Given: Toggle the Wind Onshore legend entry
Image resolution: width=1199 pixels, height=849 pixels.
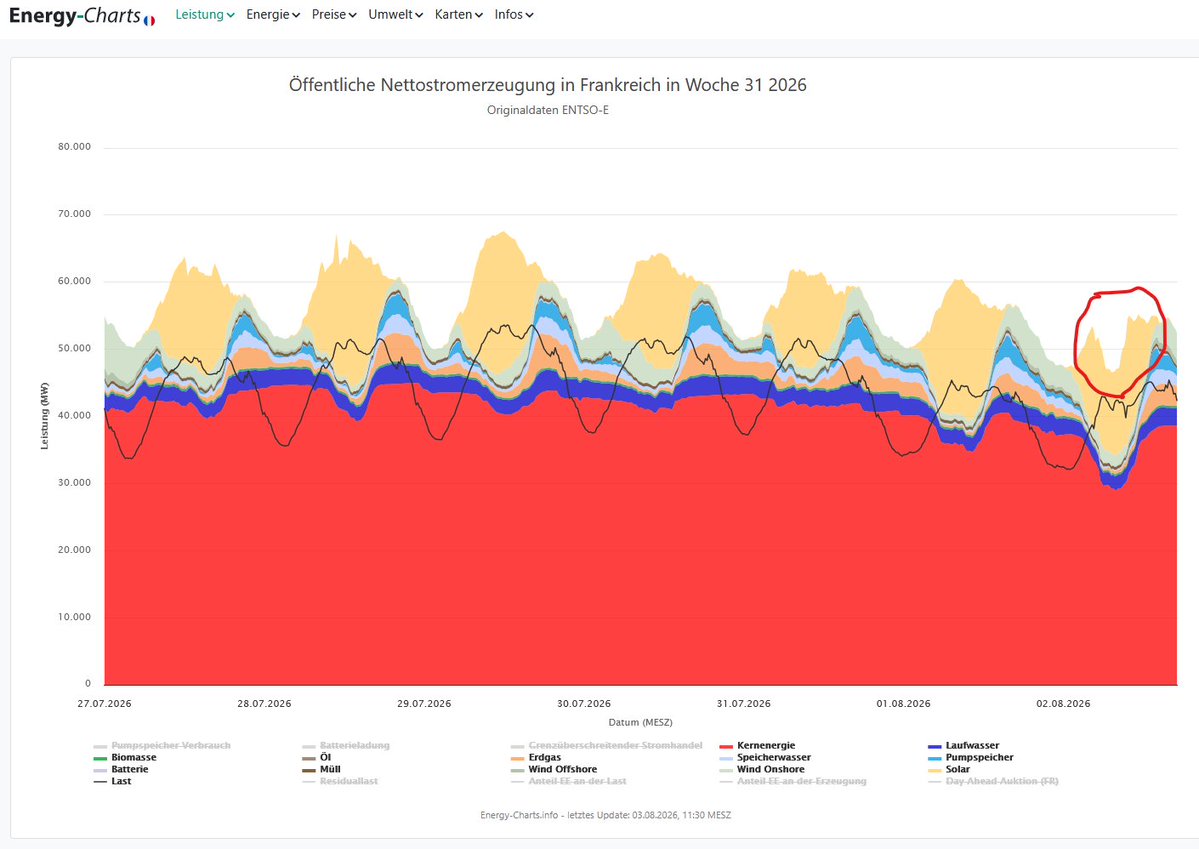Looking at the screenshot, I should click(x=762, y=769).
